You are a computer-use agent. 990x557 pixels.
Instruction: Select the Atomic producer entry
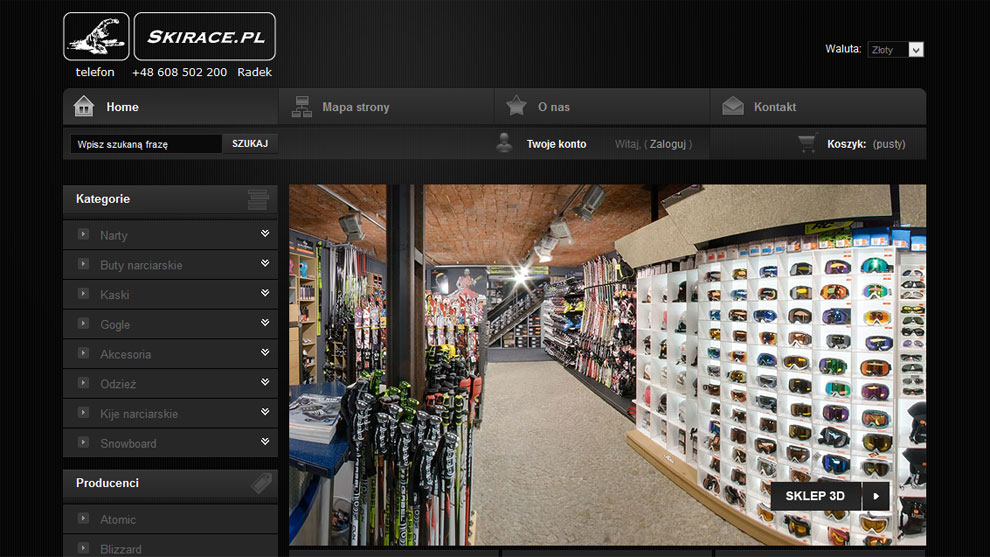118,520
